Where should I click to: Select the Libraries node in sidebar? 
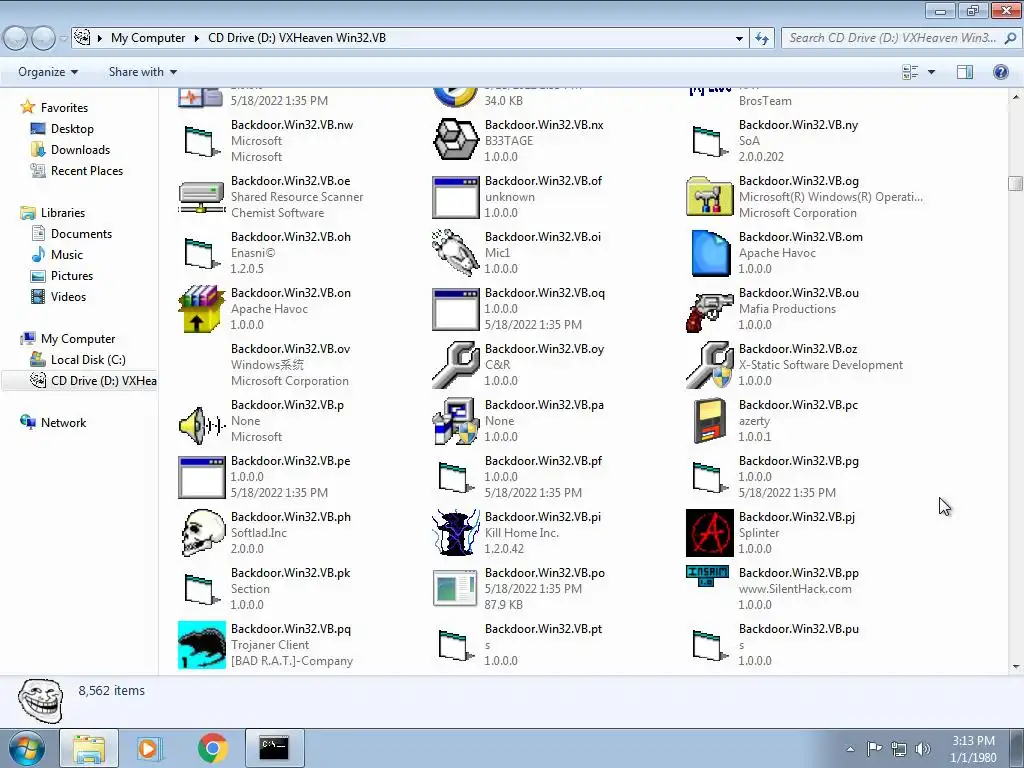[63, 212]
